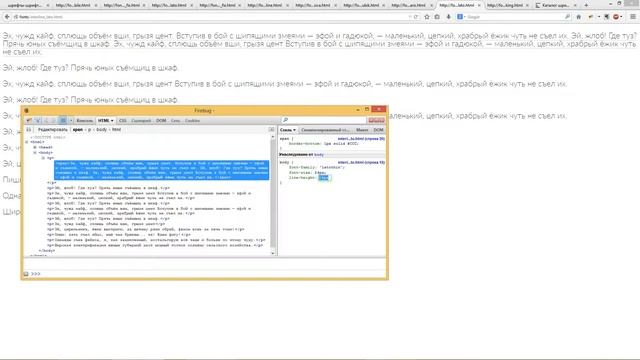Toggle the Firebug icon in the browser toolbar
The height and width of the screenshot is (360, 640).
click(x=591, y=17)
